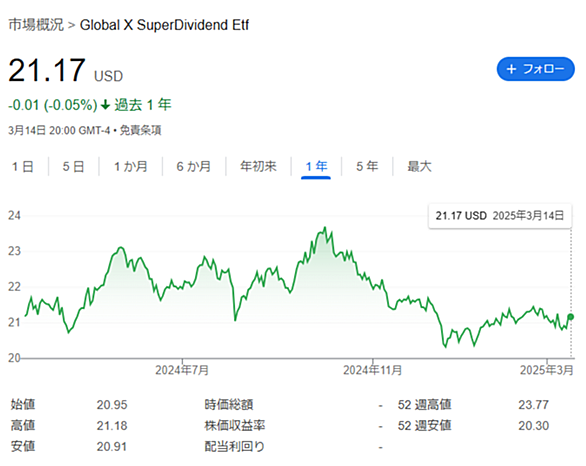Click the 過去 1 年 period text
Screen dimensions: 586x466
click(143, 105)
